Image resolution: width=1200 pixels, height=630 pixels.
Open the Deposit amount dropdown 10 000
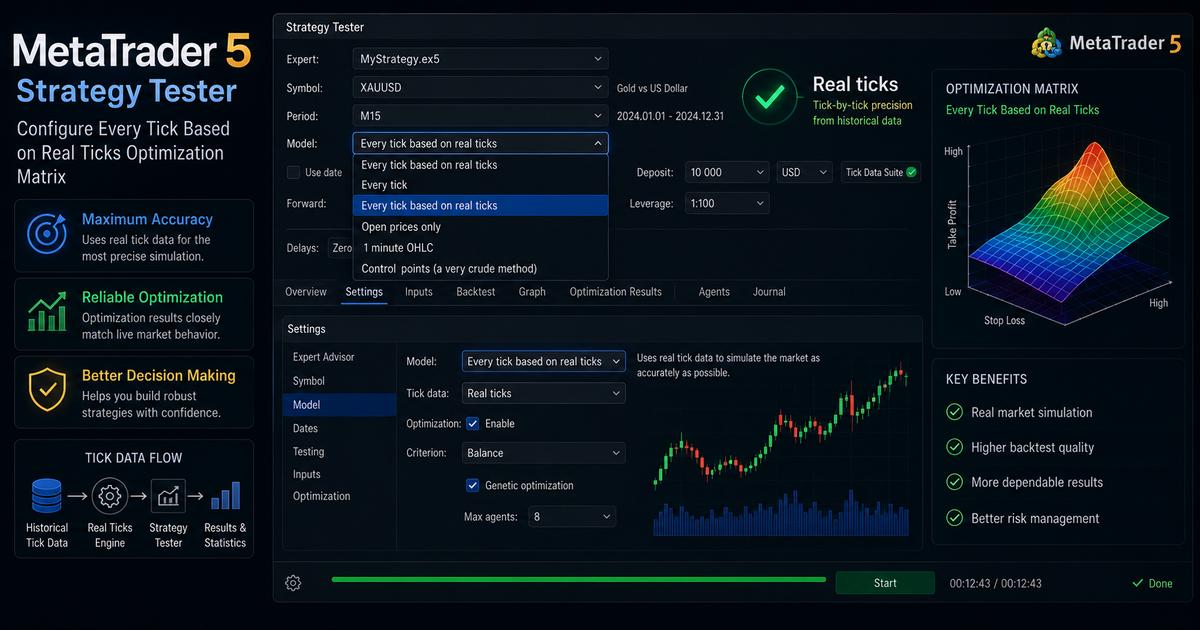click(727, 172)
